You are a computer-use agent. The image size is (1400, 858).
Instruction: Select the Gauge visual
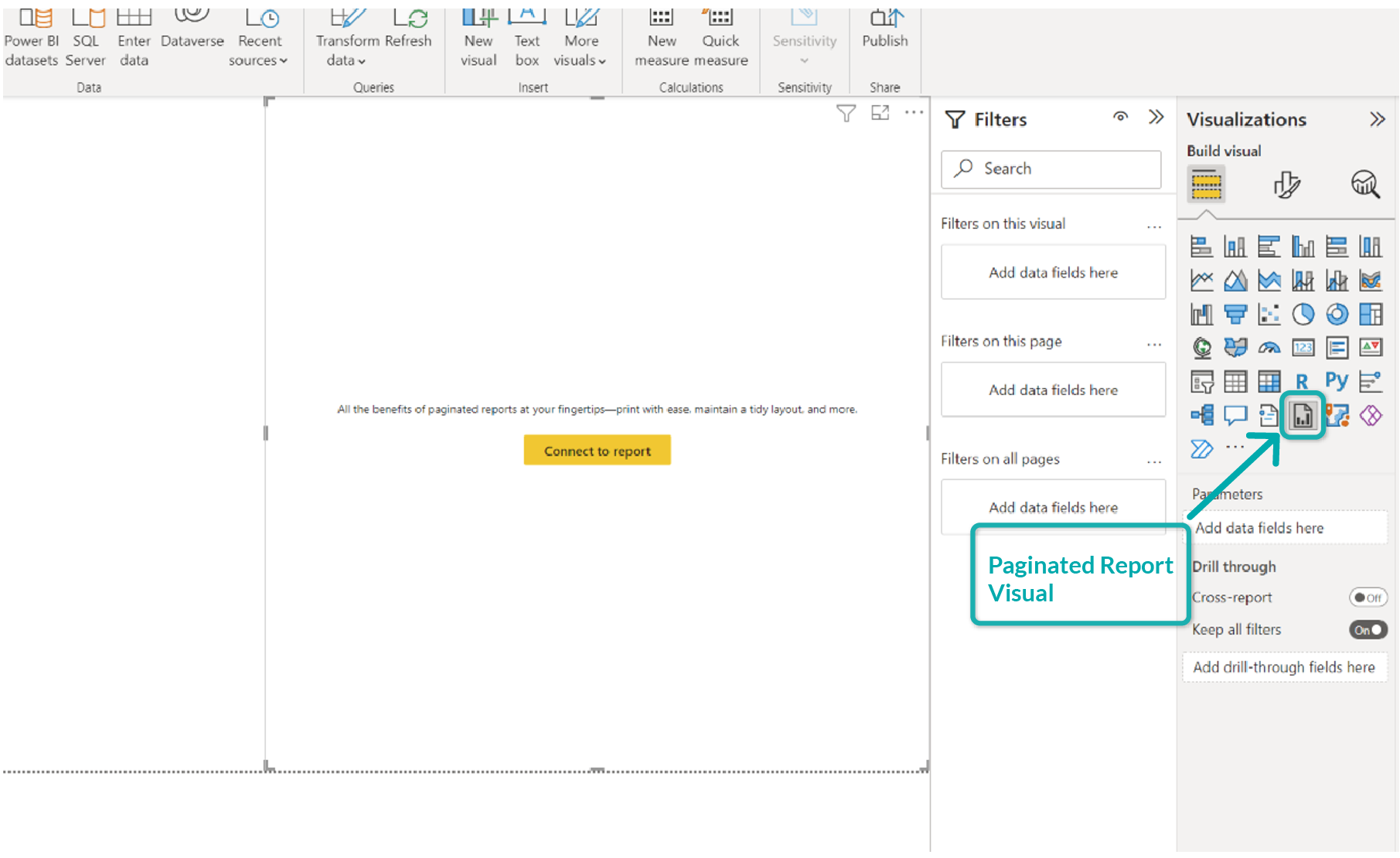click(1269, 348)
